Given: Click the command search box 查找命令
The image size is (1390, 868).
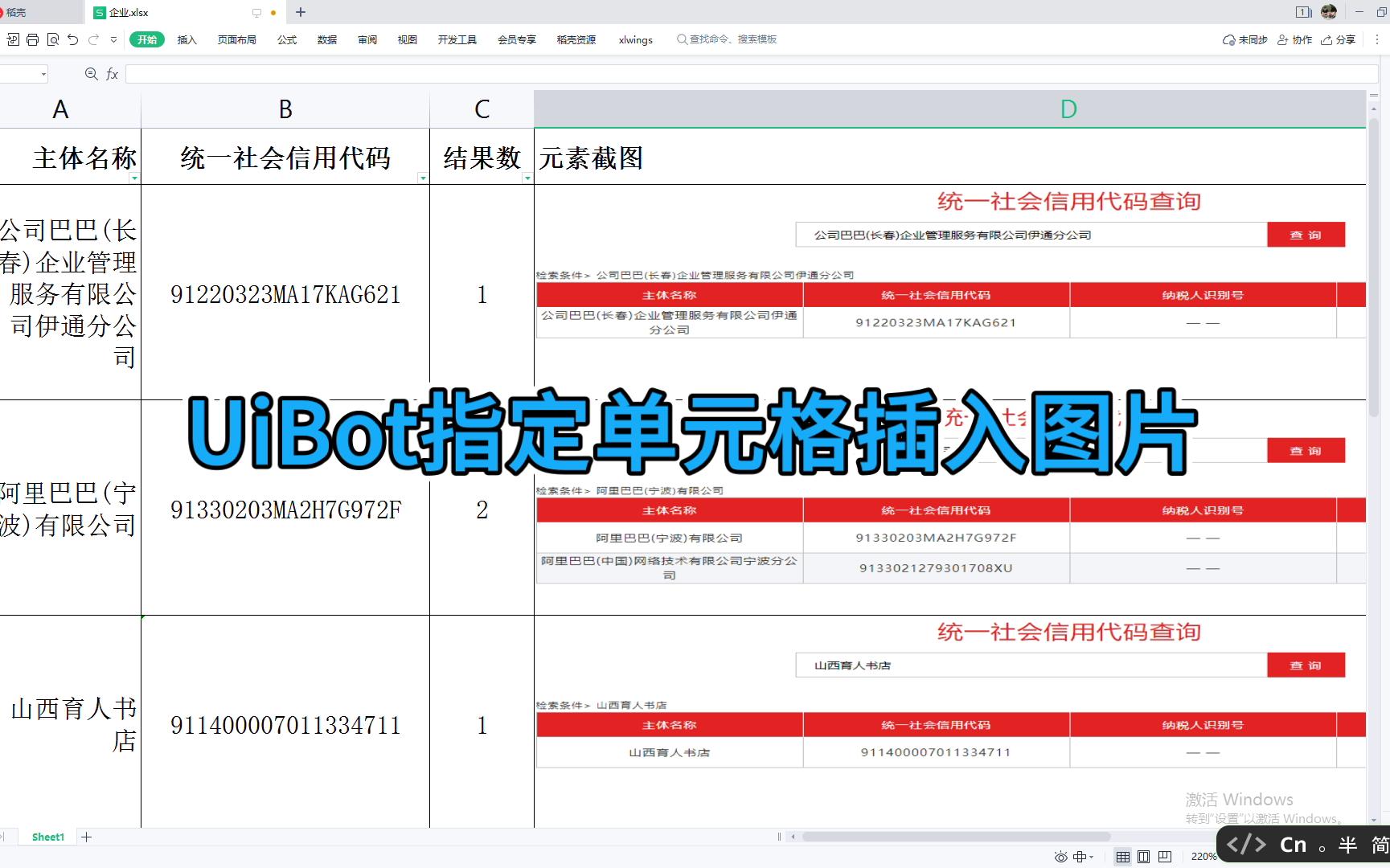Looking at the screenshot, I should coord(727,39).
